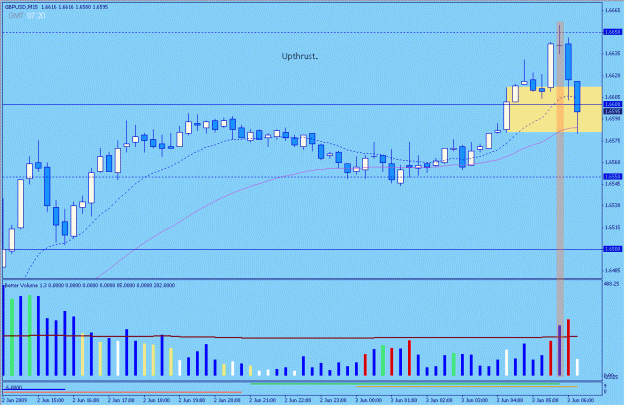Click the 3 Jun 02:00 time label
The height and width of the screenshot is (406, 625).
tap(439, 400)
